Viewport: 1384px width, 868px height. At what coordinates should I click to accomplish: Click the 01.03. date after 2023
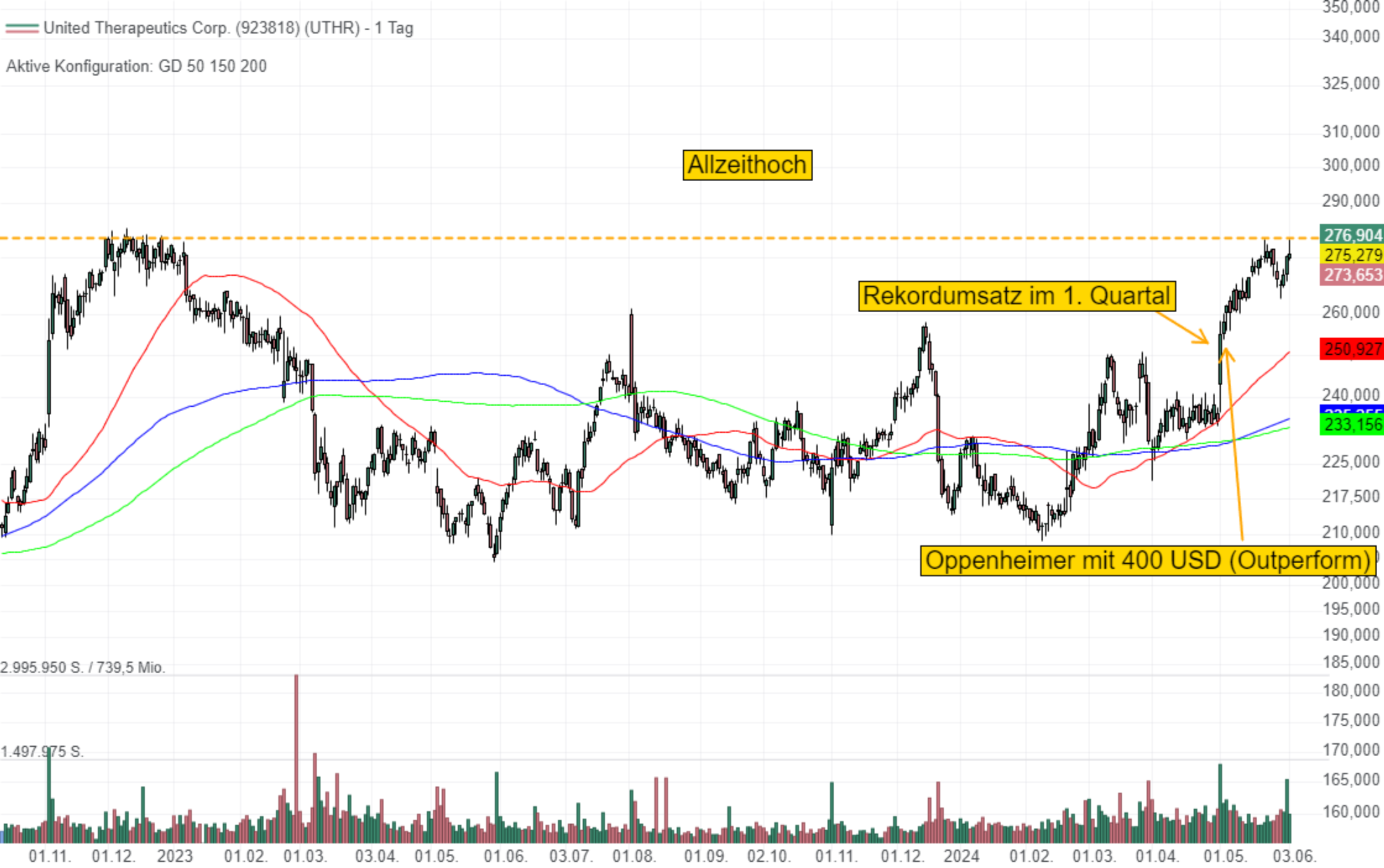point(305,857)
